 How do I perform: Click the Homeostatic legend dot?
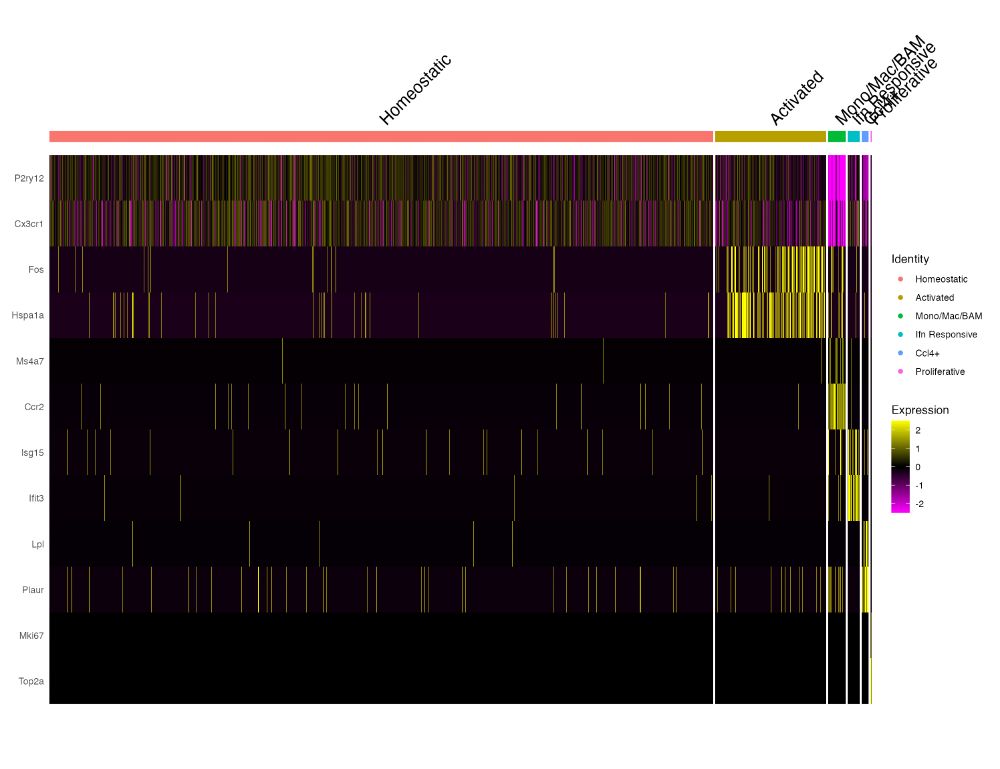pyautogui.click(x=901, y=279)
